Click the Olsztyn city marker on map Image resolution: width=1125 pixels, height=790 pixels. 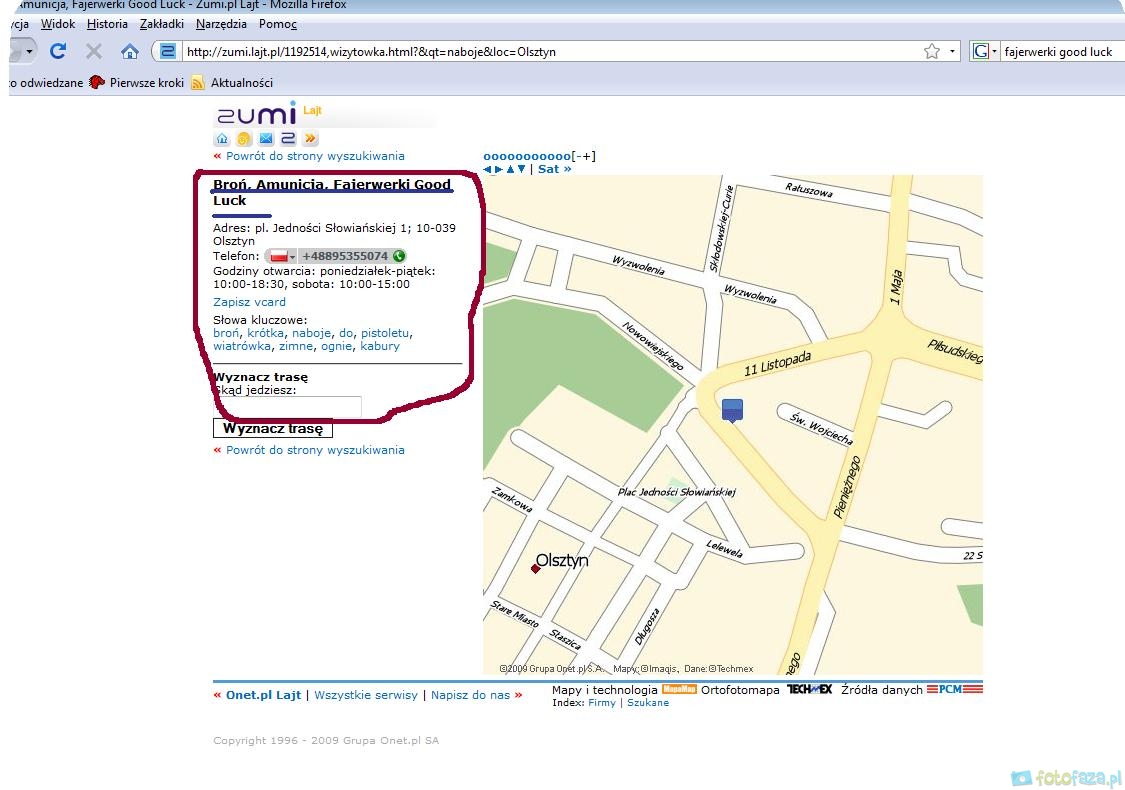(535, 568)
